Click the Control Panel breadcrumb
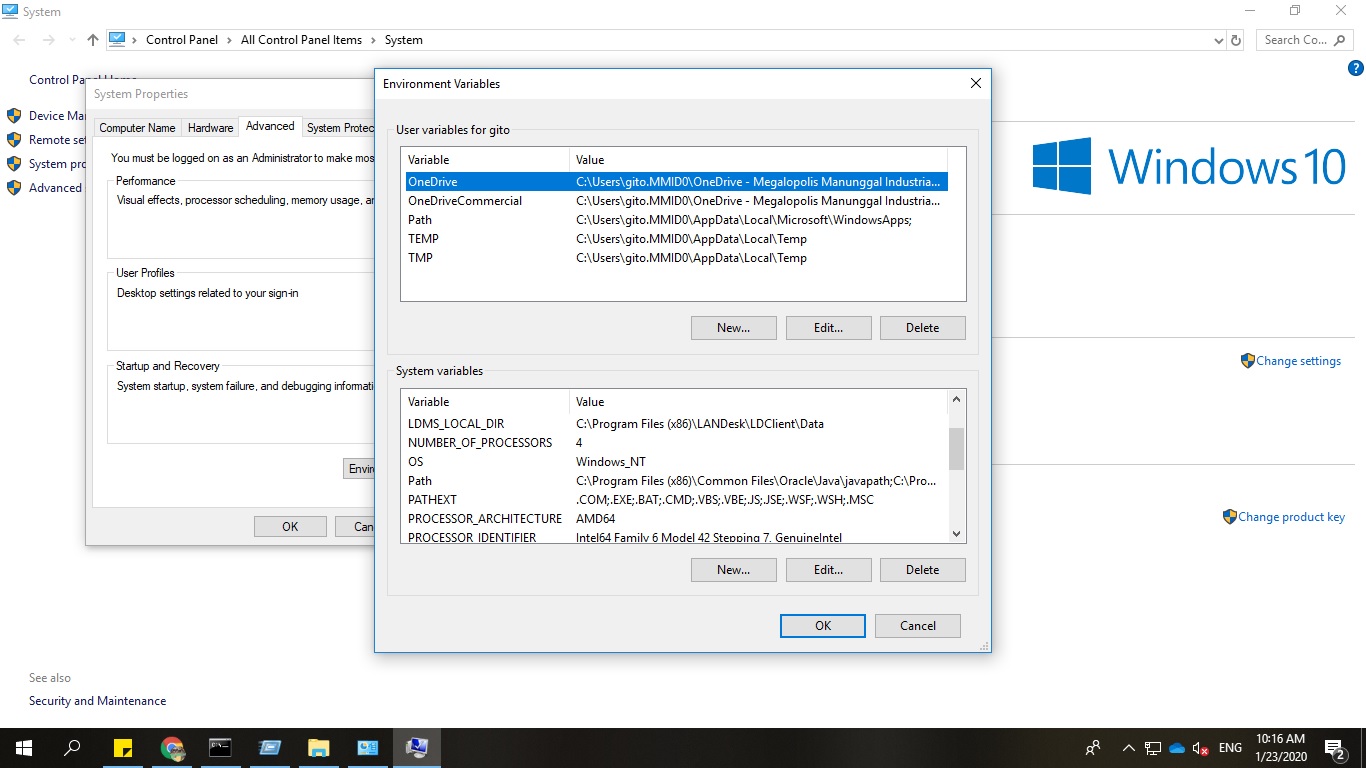 [182, 40]
